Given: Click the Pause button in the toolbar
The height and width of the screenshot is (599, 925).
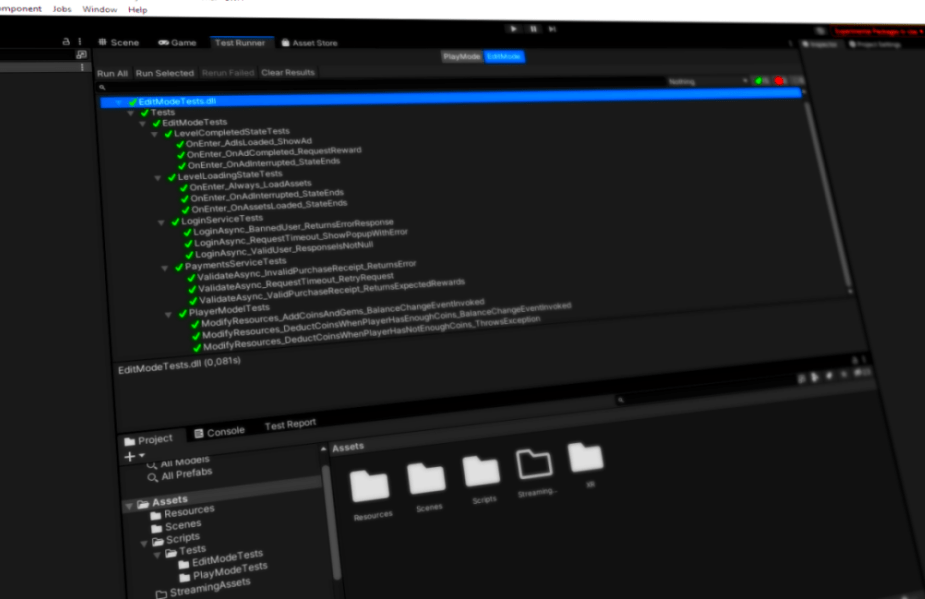Looking at the screenshot, I should pyautogui.click(x=535, y=30).
